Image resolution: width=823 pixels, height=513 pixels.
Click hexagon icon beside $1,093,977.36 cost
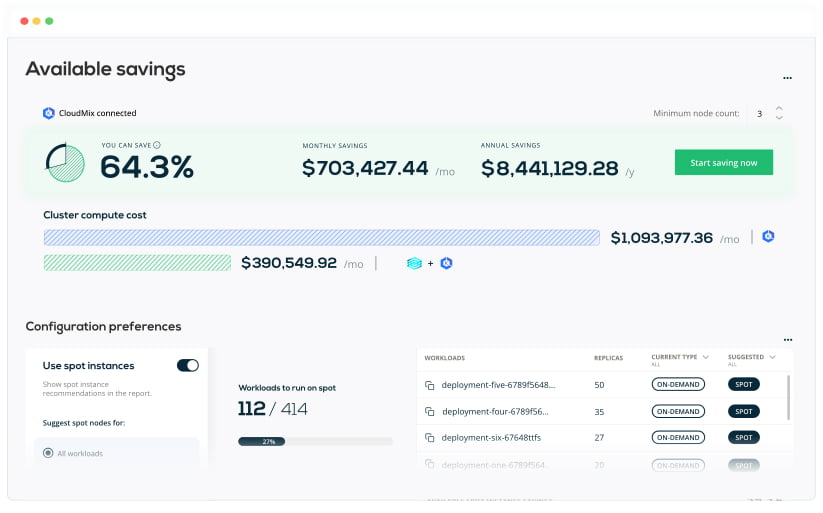[768, 237]
